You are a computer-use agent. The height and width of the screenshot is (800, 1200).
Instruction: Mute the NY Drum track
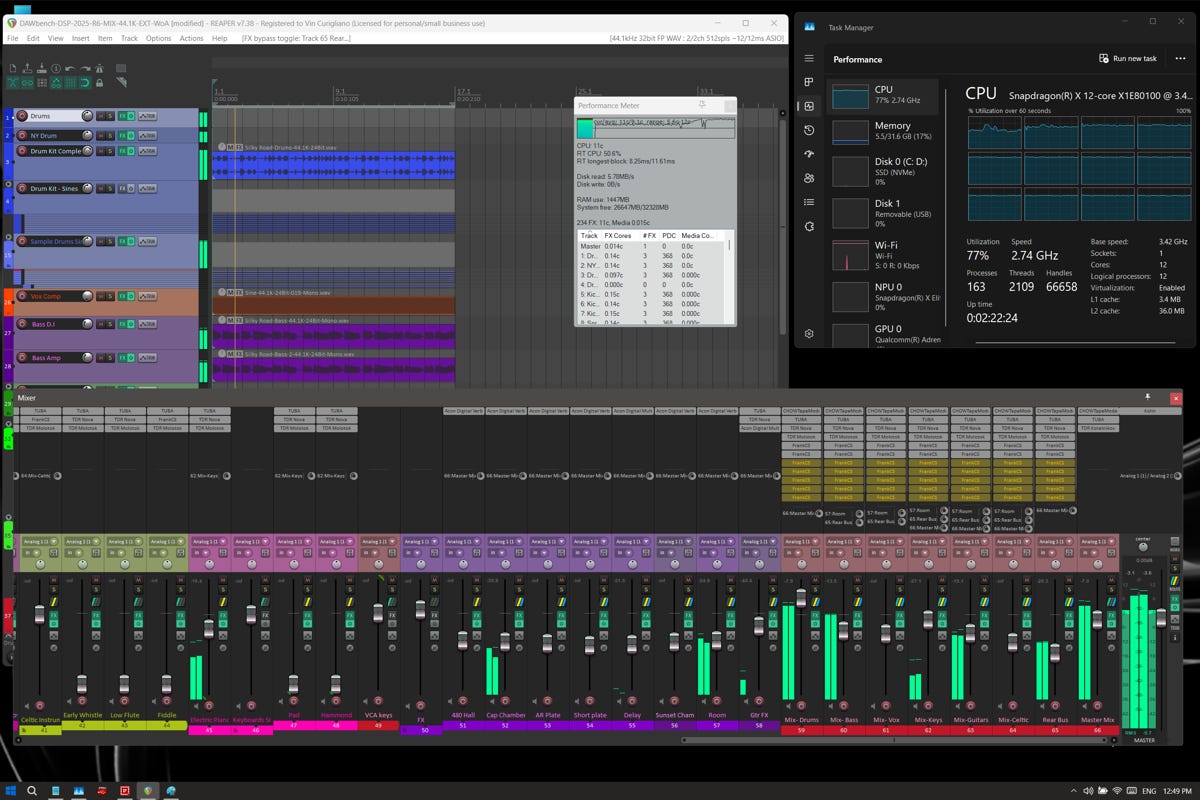(x=100, y=135)
